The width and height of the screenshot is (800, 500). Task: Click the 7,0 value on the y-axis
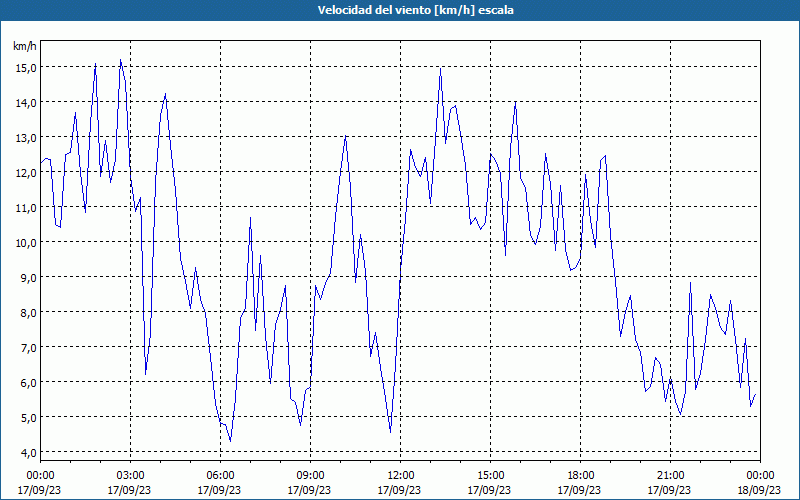[x=28, y=347]
